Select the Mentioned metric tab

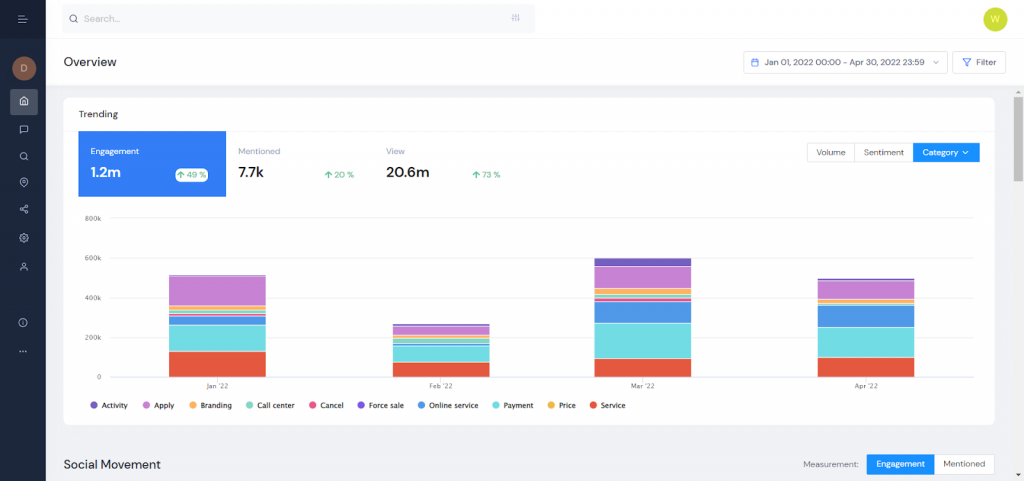point(296,164)
